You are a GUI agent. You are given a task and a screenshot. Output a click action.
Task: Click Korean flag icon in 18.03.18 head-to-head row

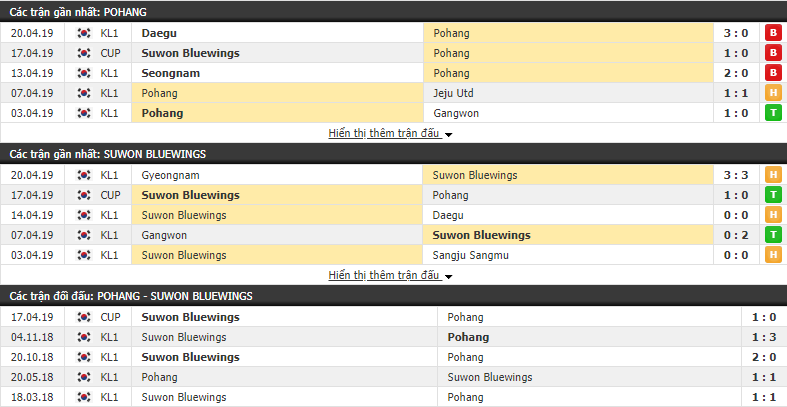coord(83,397)
